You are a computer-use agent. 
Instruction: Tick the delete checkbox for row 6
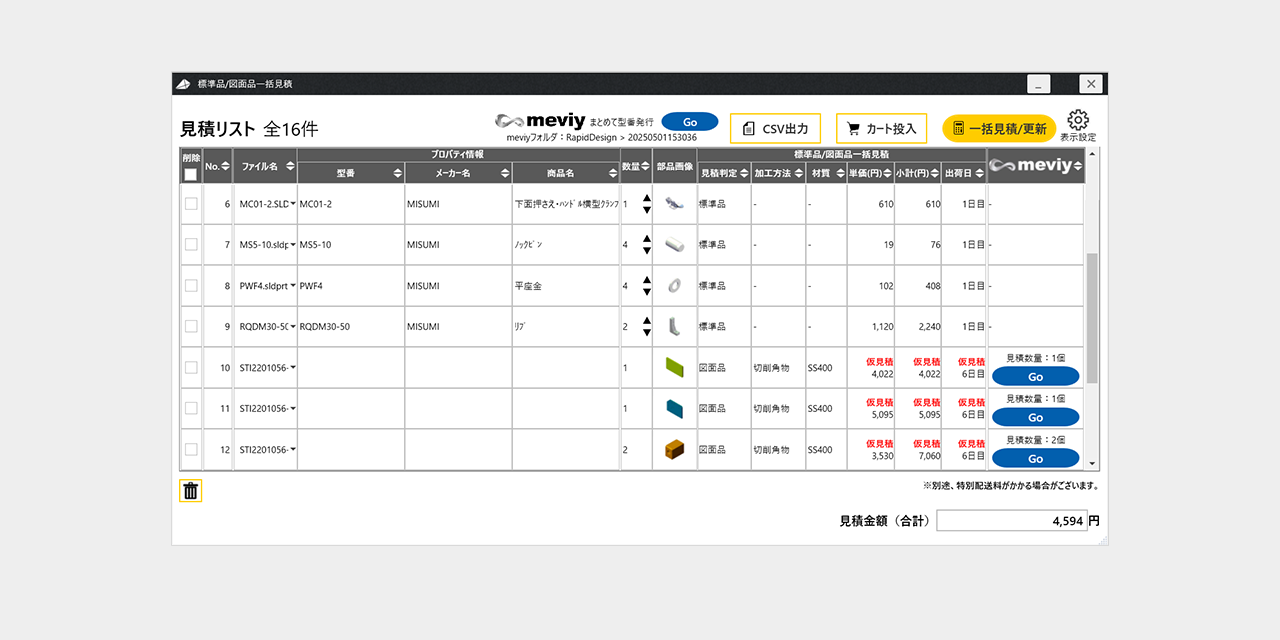(191, 204)
